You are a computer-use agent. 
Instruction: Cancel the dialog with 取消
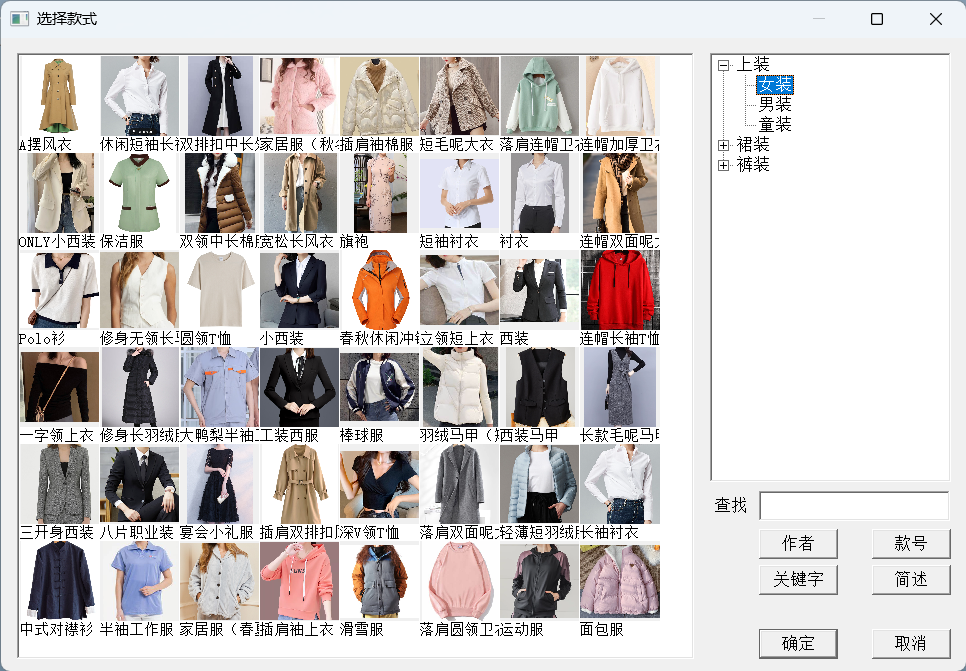(910, 643)
